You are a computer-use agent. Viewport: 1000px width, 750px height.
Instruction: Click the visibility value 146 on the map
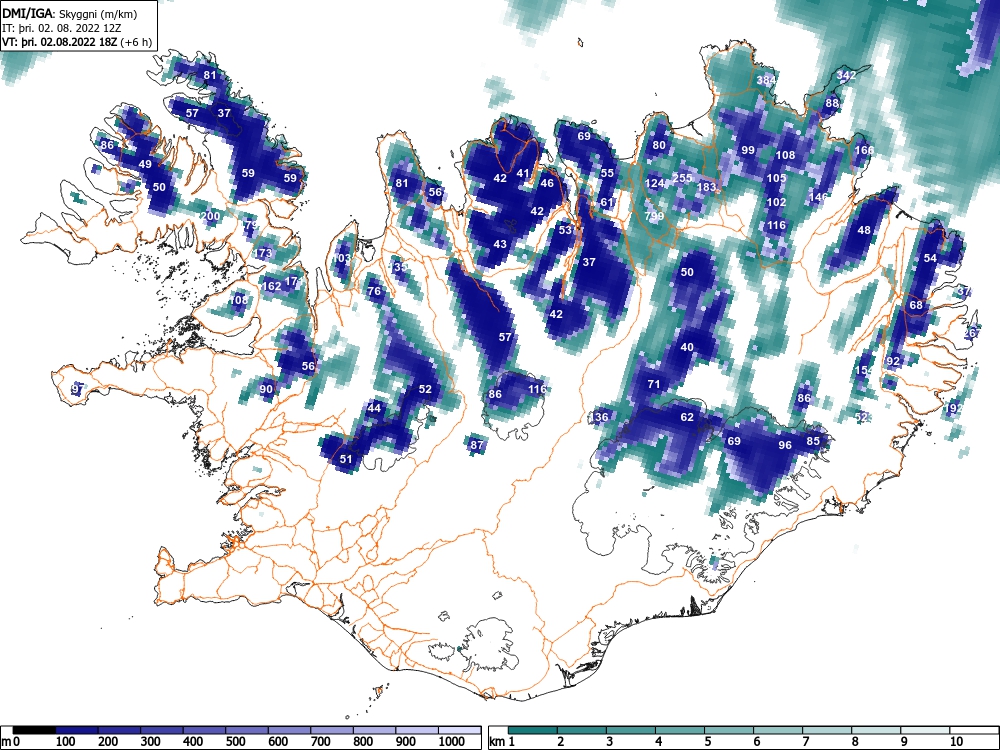point(818,197)
